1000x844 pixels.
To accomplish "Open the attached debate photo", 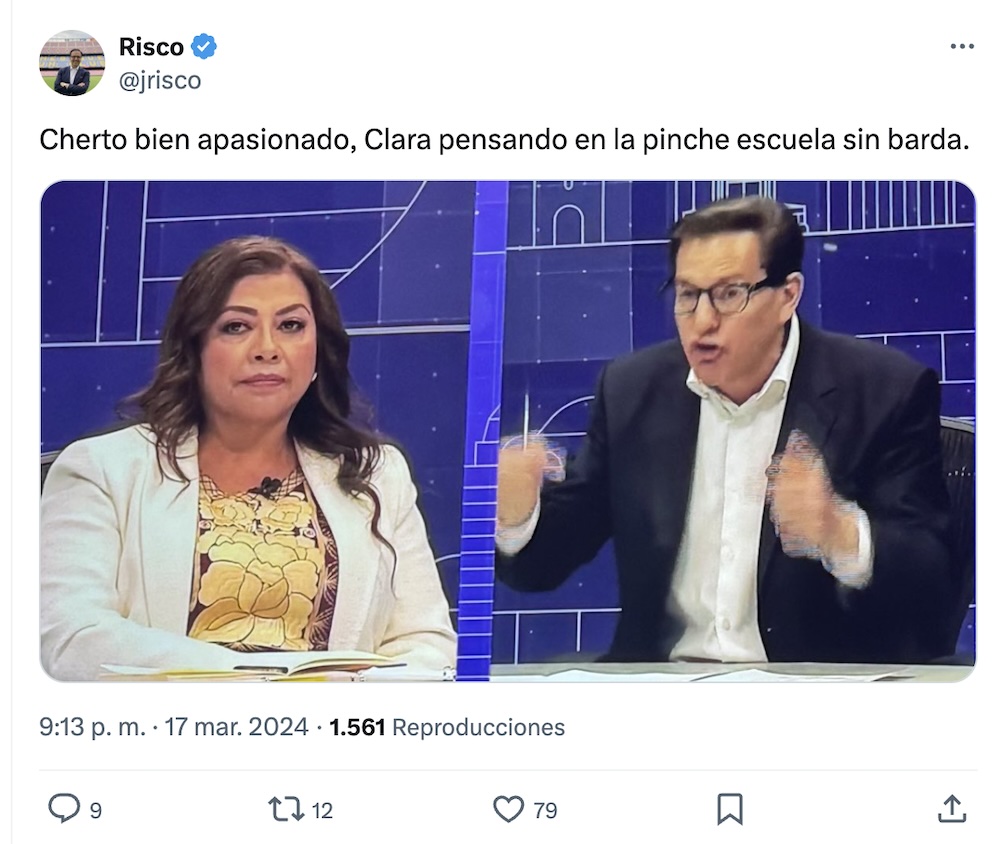I will click(x=508, y=431).
